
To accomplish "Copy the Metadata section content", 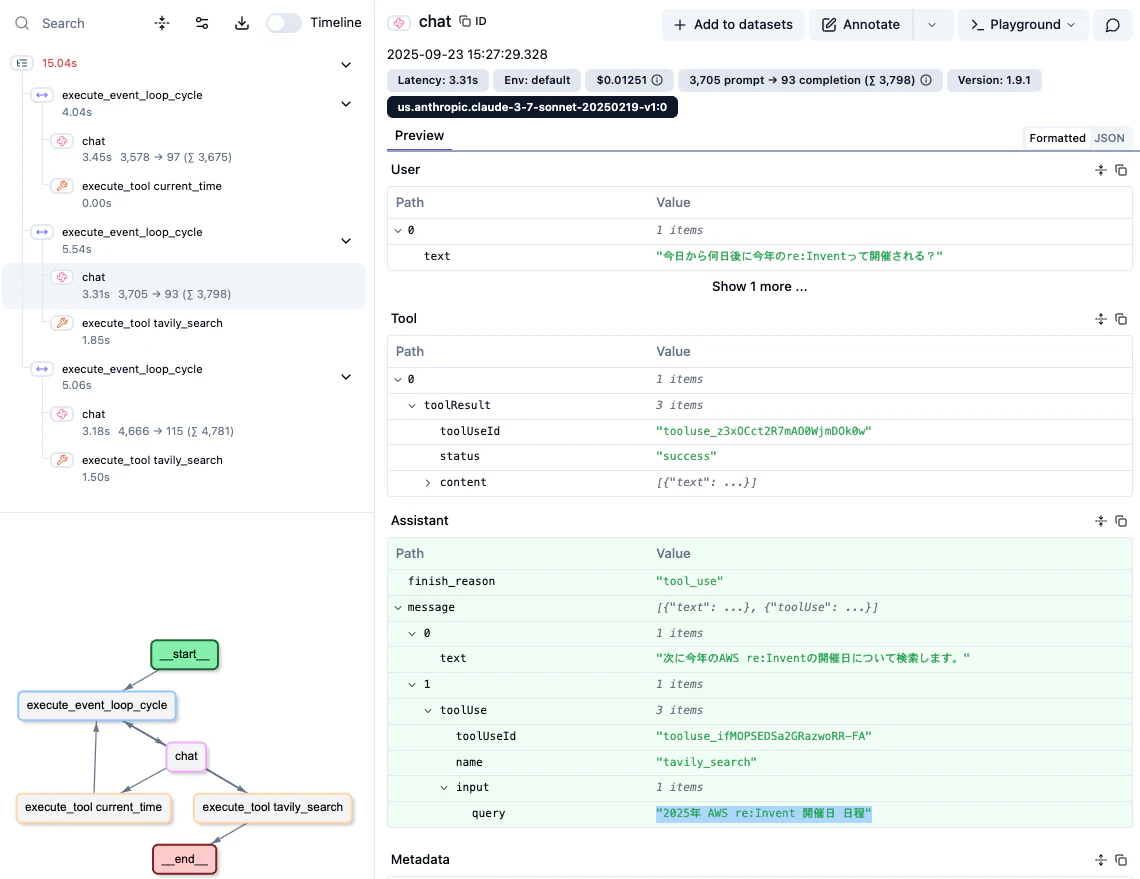I will pyautogui.click(x=1121, y=860).
